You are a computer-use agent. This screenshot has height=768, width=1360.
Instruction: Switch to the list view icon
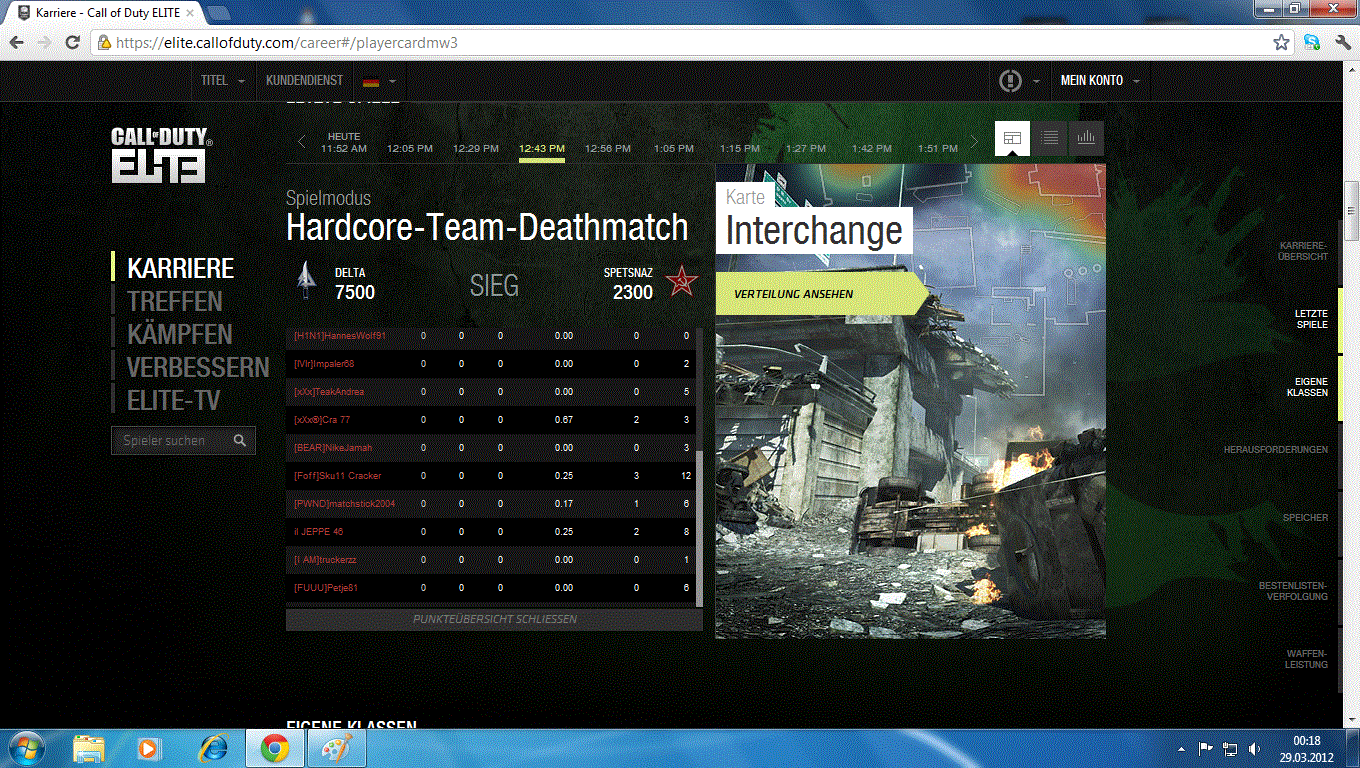[x=1049, y=139]
